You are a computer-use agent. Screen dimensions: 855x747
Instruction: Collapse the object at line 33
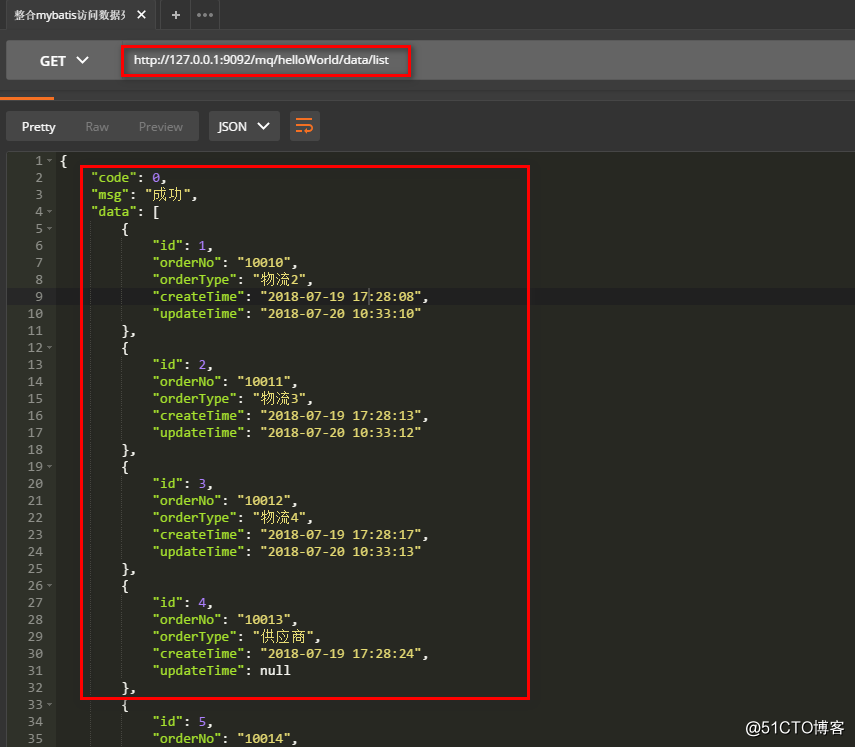click(x=50, y=704)
